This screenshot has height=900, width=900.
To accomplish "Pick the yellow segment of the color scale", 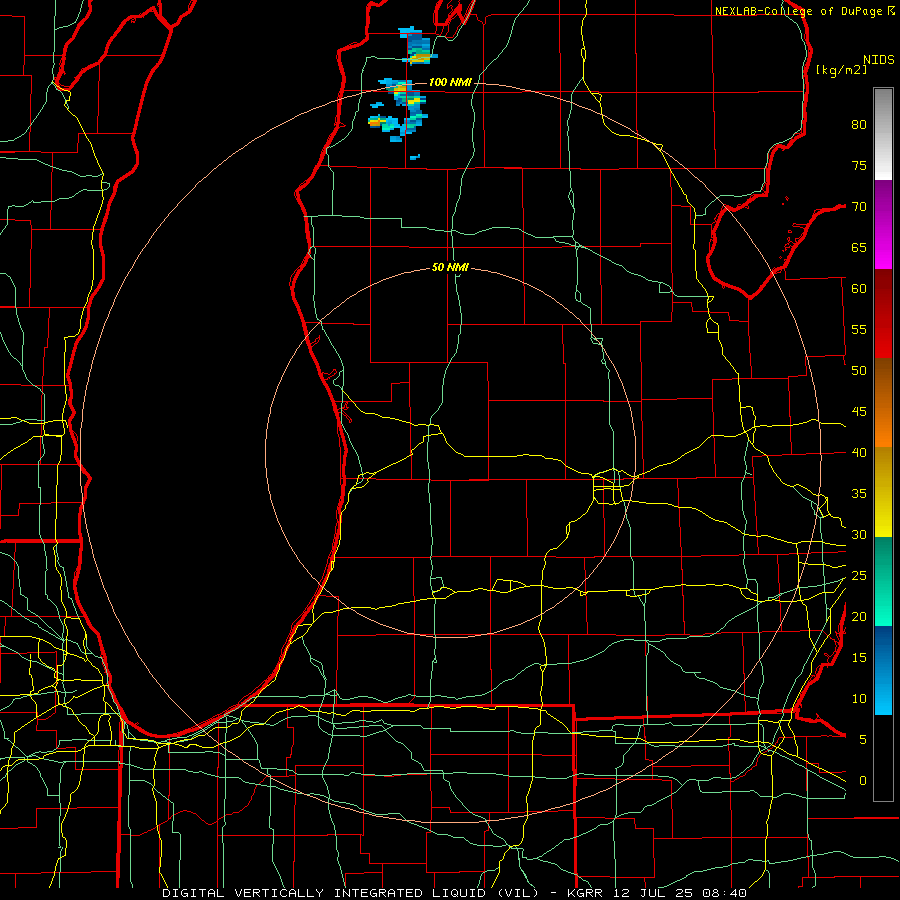I will click(883, 492).
